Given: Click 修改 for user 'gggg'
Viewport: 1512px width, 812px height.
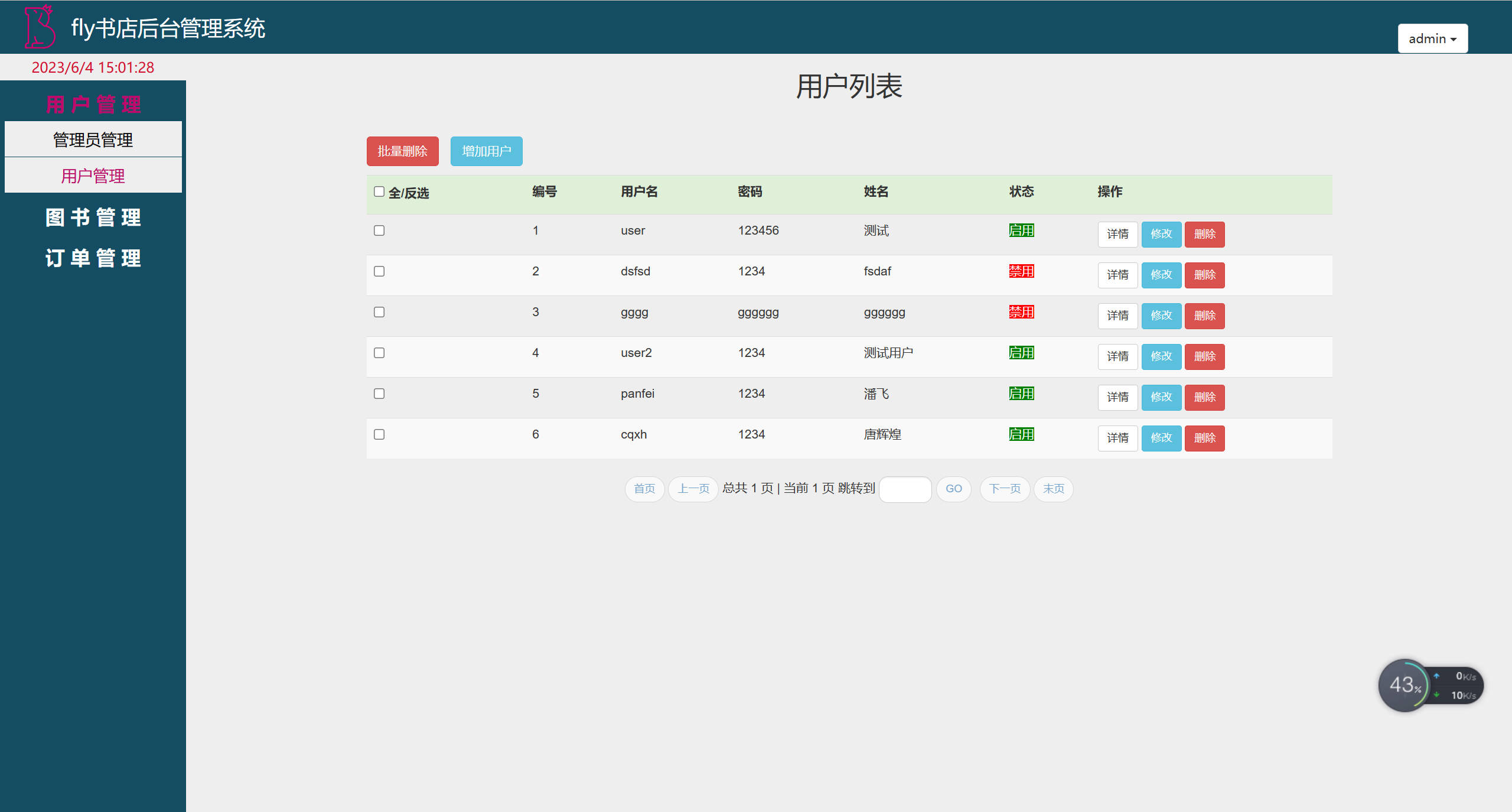Looking at the screenshot, I should [x=1161, y=316].
